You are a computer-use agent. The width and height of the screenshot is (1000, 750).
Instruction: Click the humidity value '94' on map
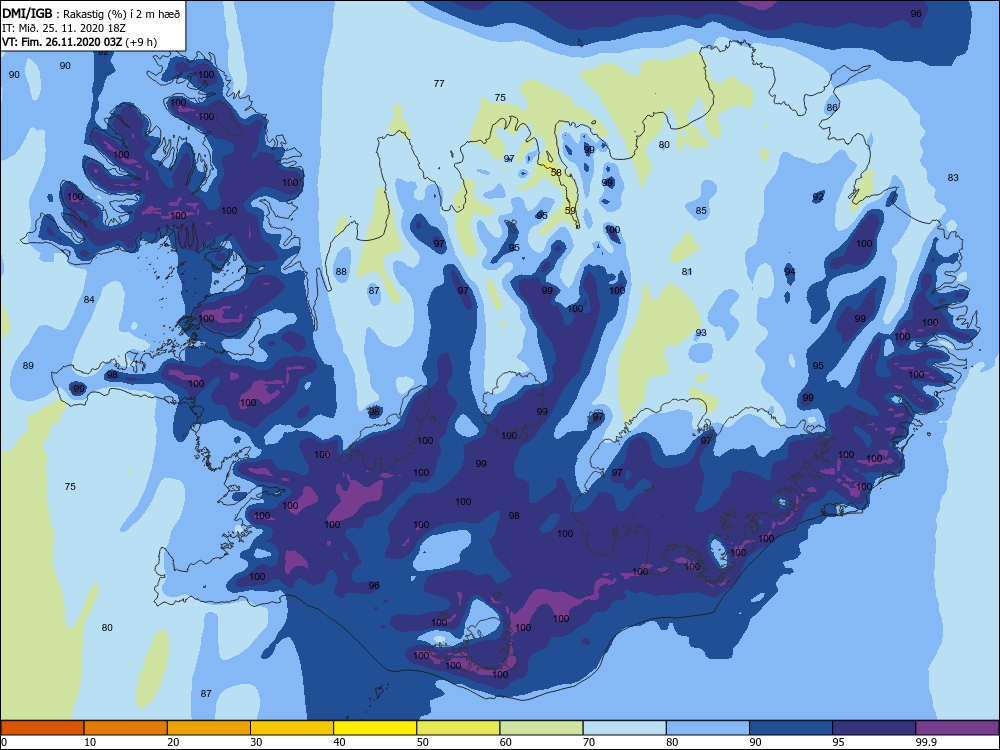click(x=790, y=272)
